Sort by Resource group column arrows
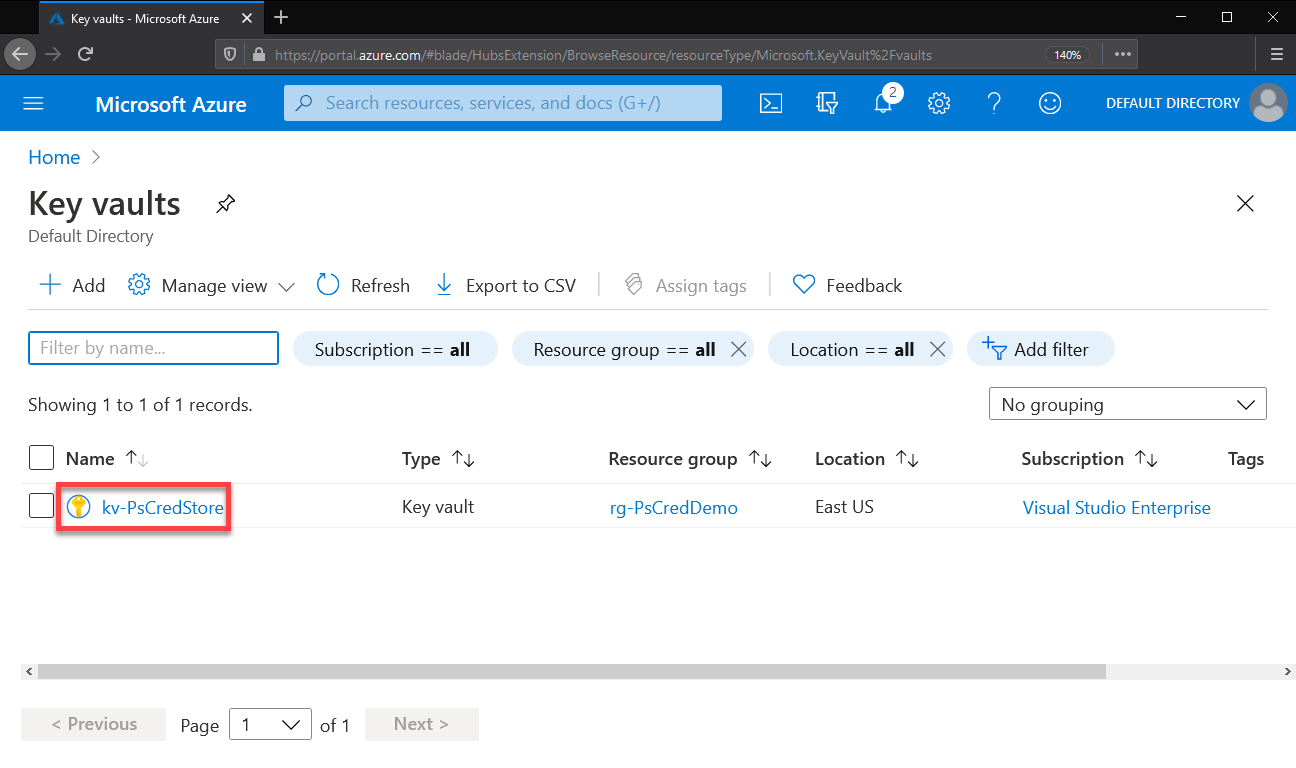Screen dimensions: 1296x768 [761, 459]
